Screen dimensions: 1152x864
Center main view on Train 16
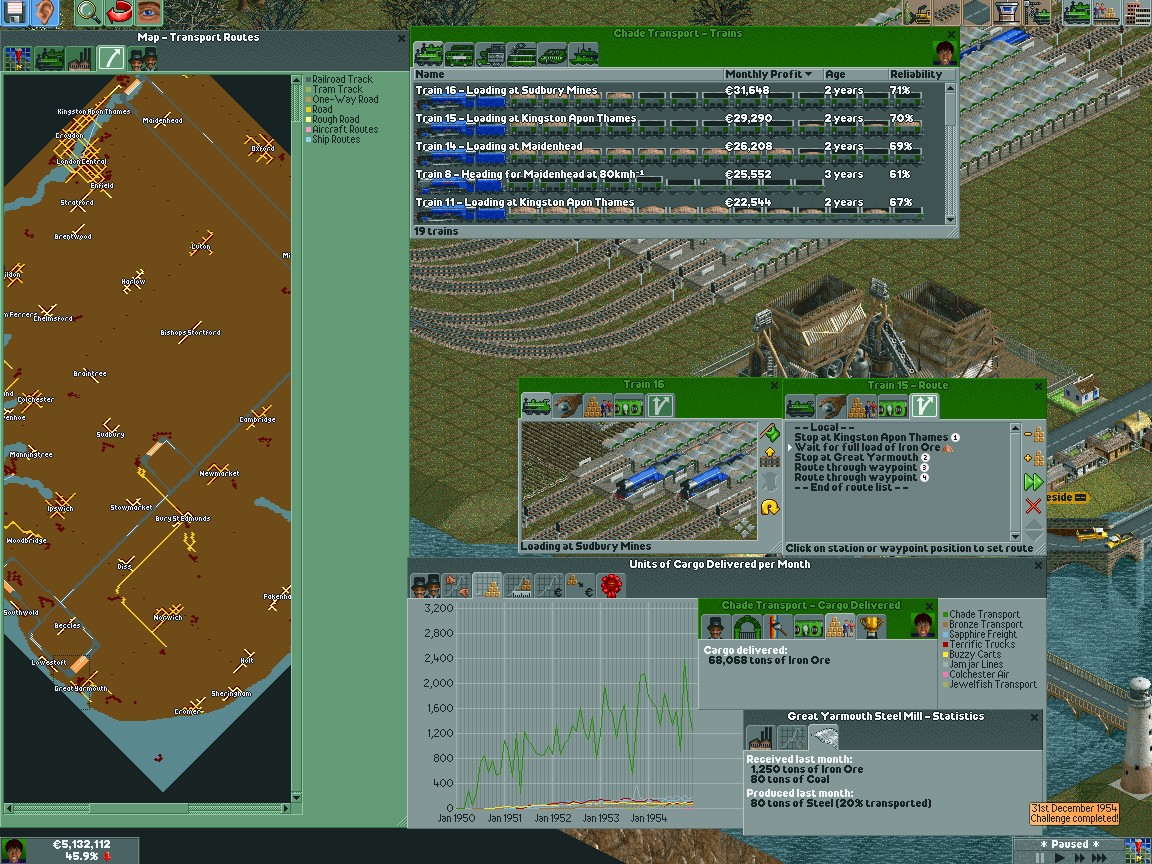point(744,528)
